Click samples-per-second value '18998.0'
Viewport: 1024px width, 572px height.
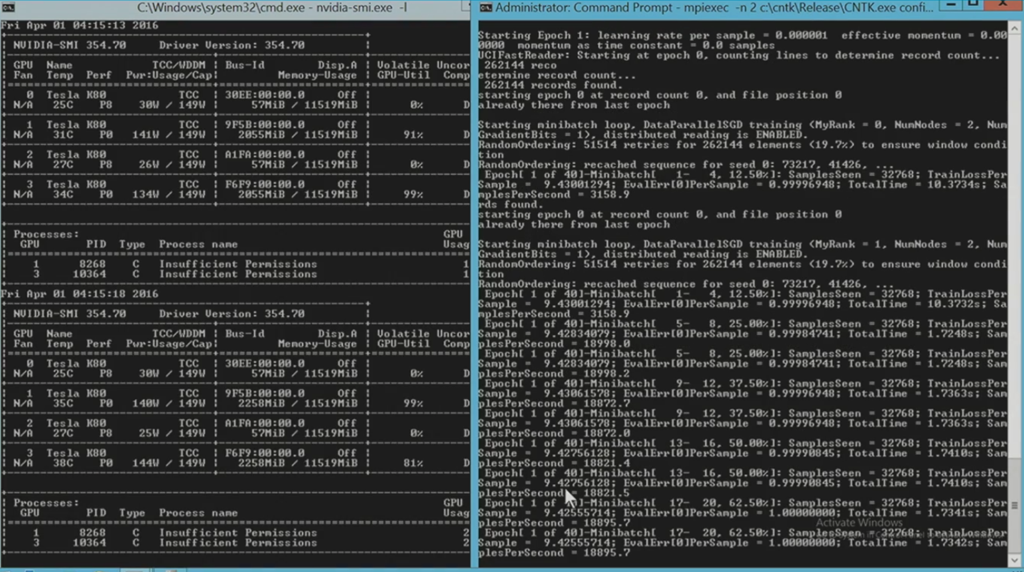[x=607, y=344]
